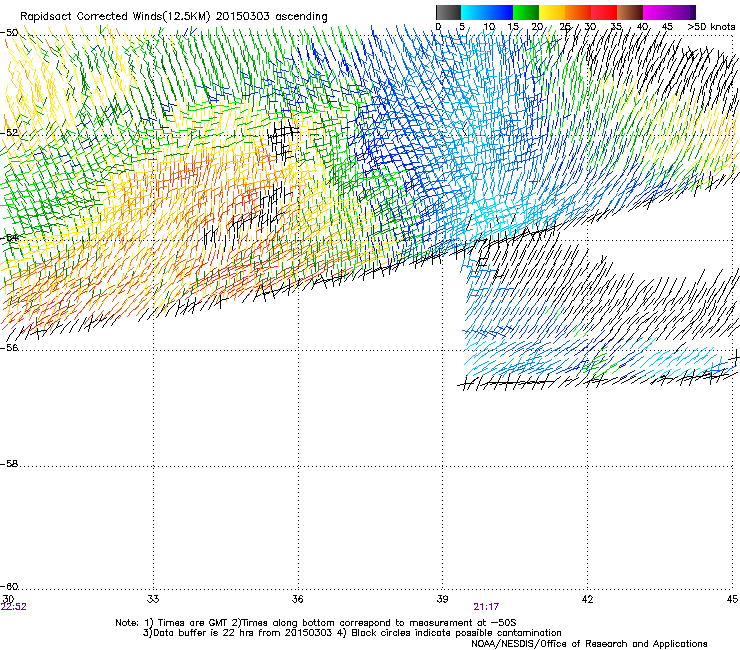740x650 pixels.
Task: Click the date text "20150303 ascending"
Action: click(271, 17)
